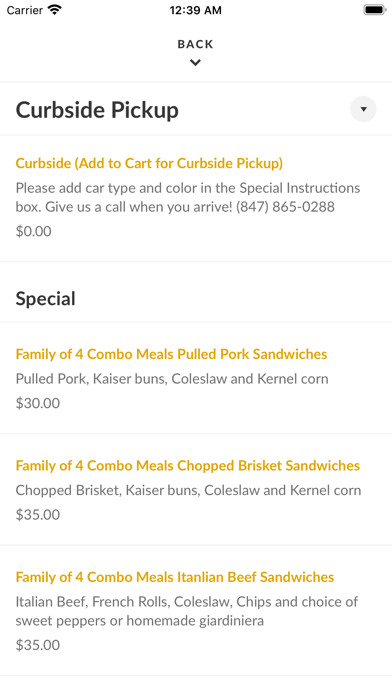This screenshot has width=392, height=696.
Task: Tap the BACK label at top
Action: click(195, 44)
